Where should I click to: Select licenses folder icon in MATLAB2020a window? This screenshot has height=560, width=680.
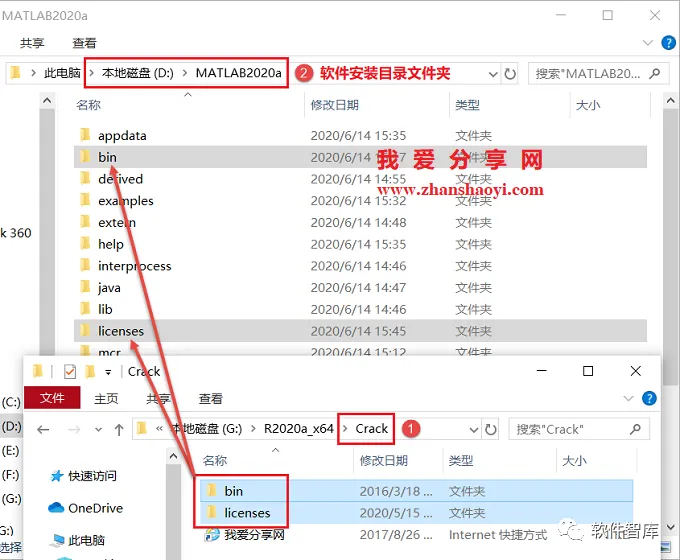point(85,331)
